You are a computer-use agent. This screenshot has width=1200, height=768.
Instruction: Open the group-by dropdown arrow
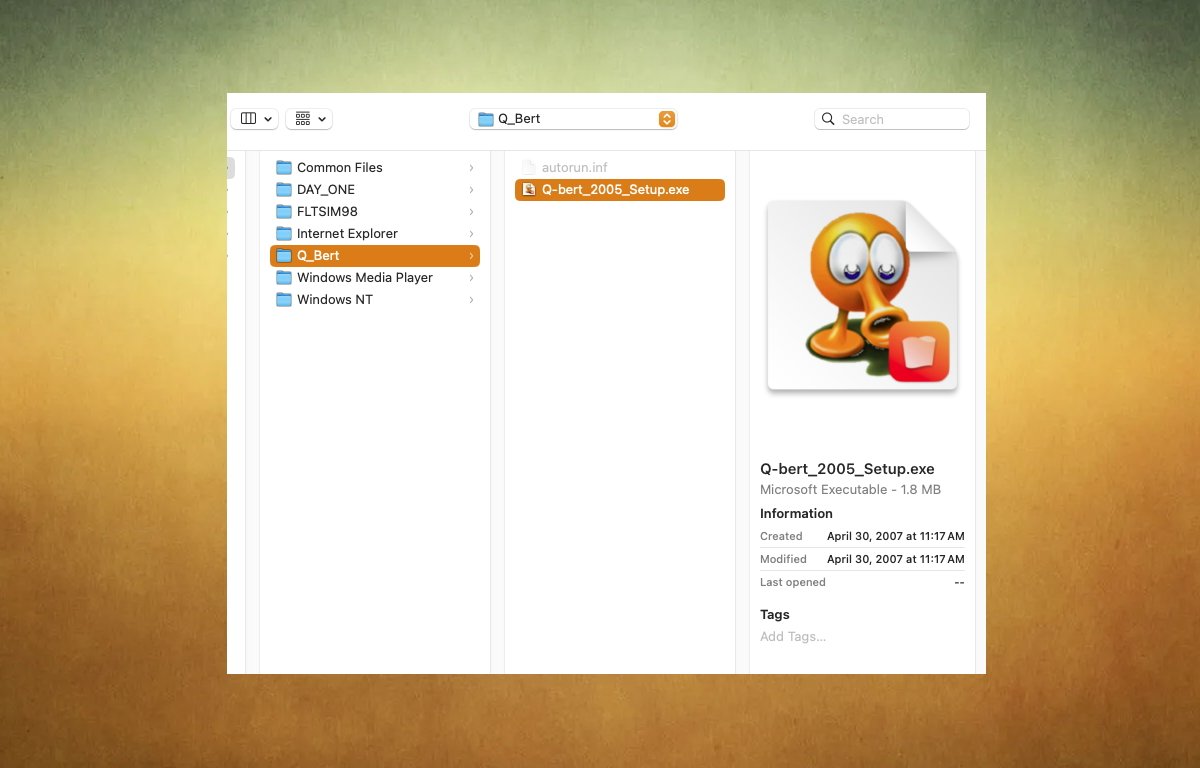tap(322, 119)
